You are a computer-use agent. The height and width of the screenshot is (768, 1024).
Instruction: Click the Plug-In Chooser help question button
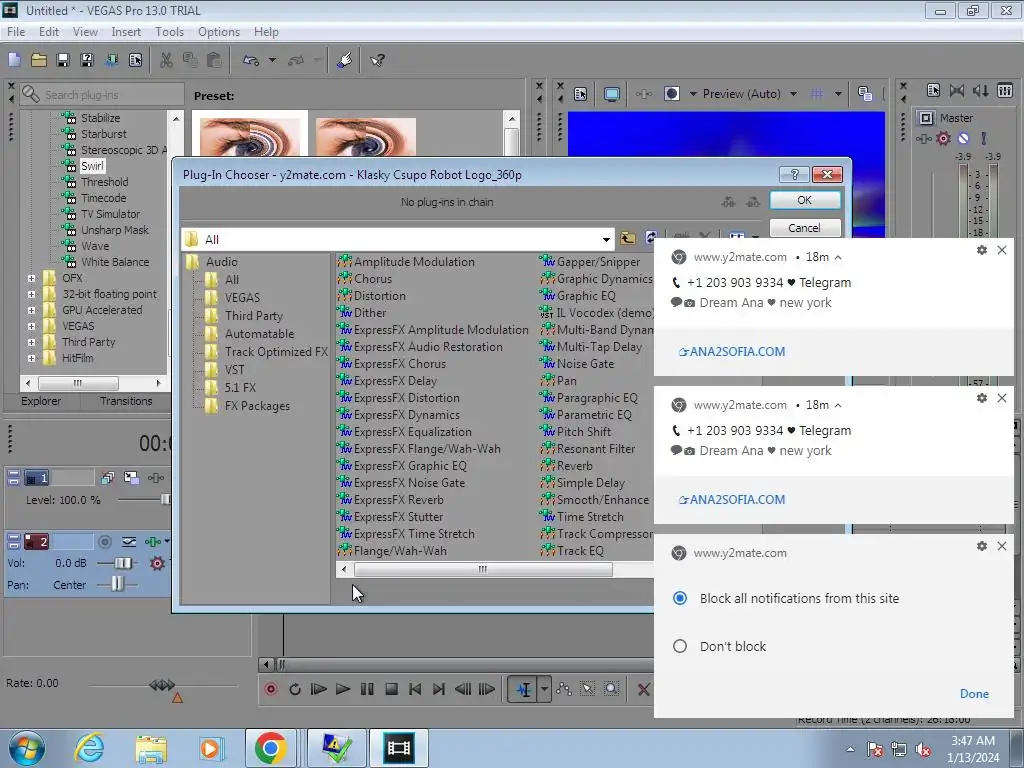tap(794, 174)
